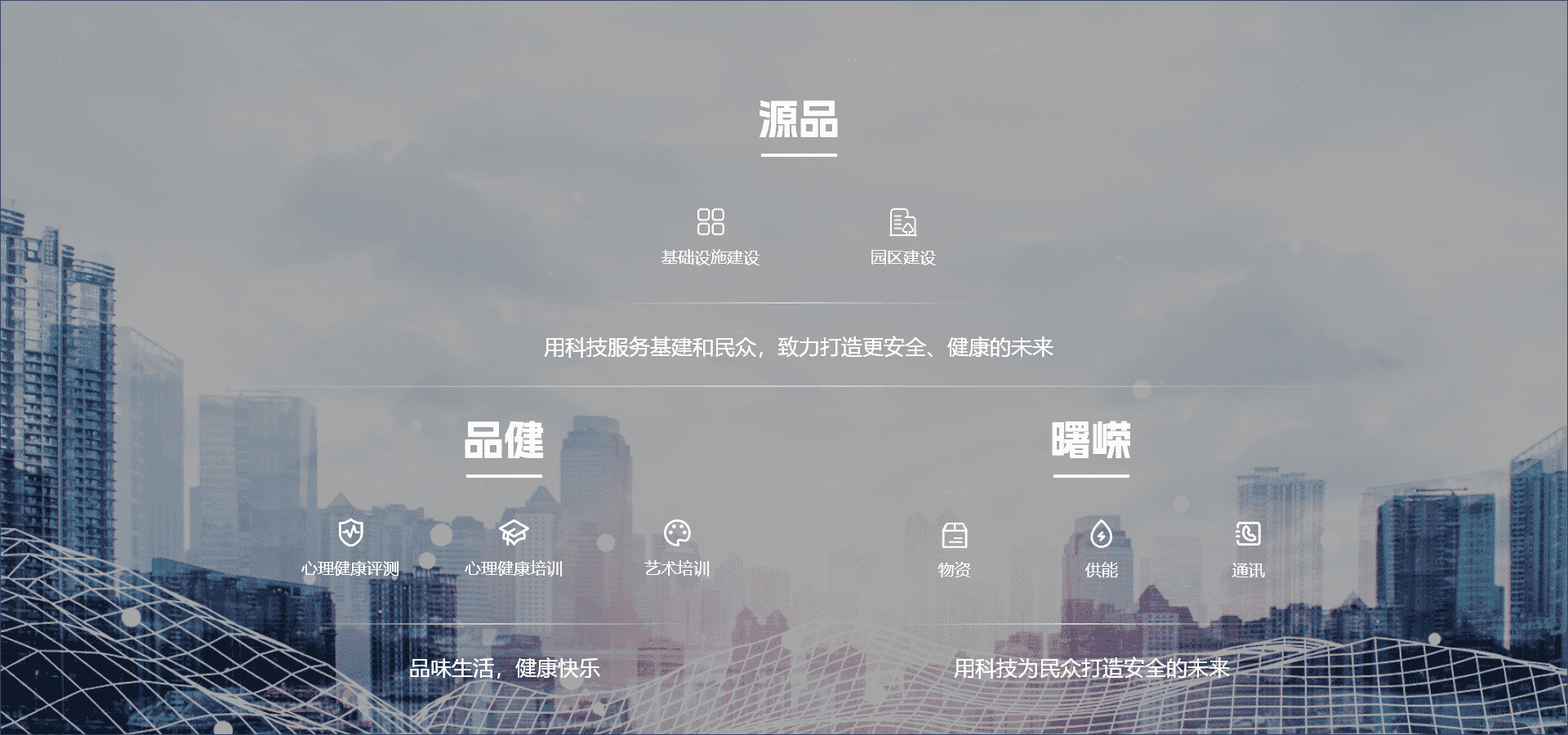Screen dimensions: 1568x735
Task: Click the graduation cap icon above 心理健康培训
Action: (x=514, y=532)
